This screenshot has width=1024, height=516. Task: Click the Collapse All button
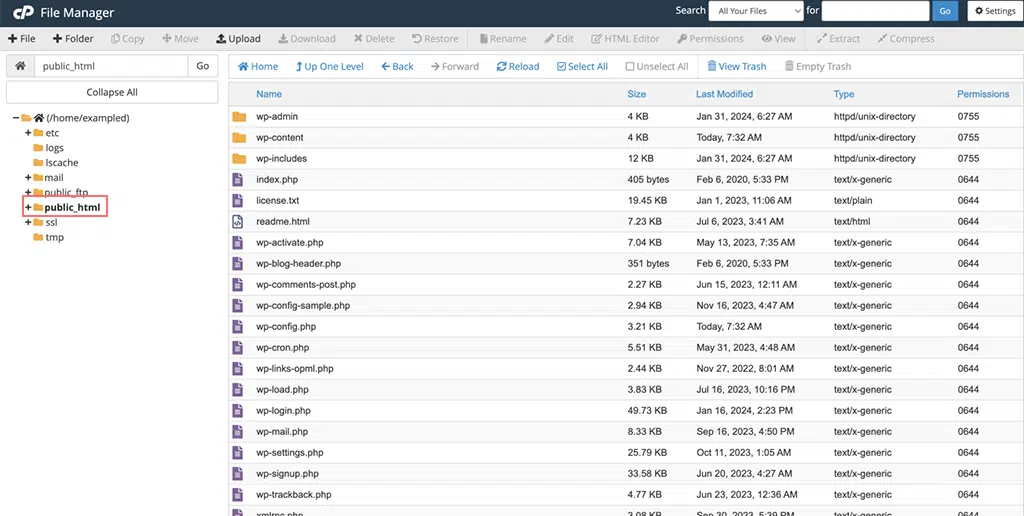click(x=112, y=92)
